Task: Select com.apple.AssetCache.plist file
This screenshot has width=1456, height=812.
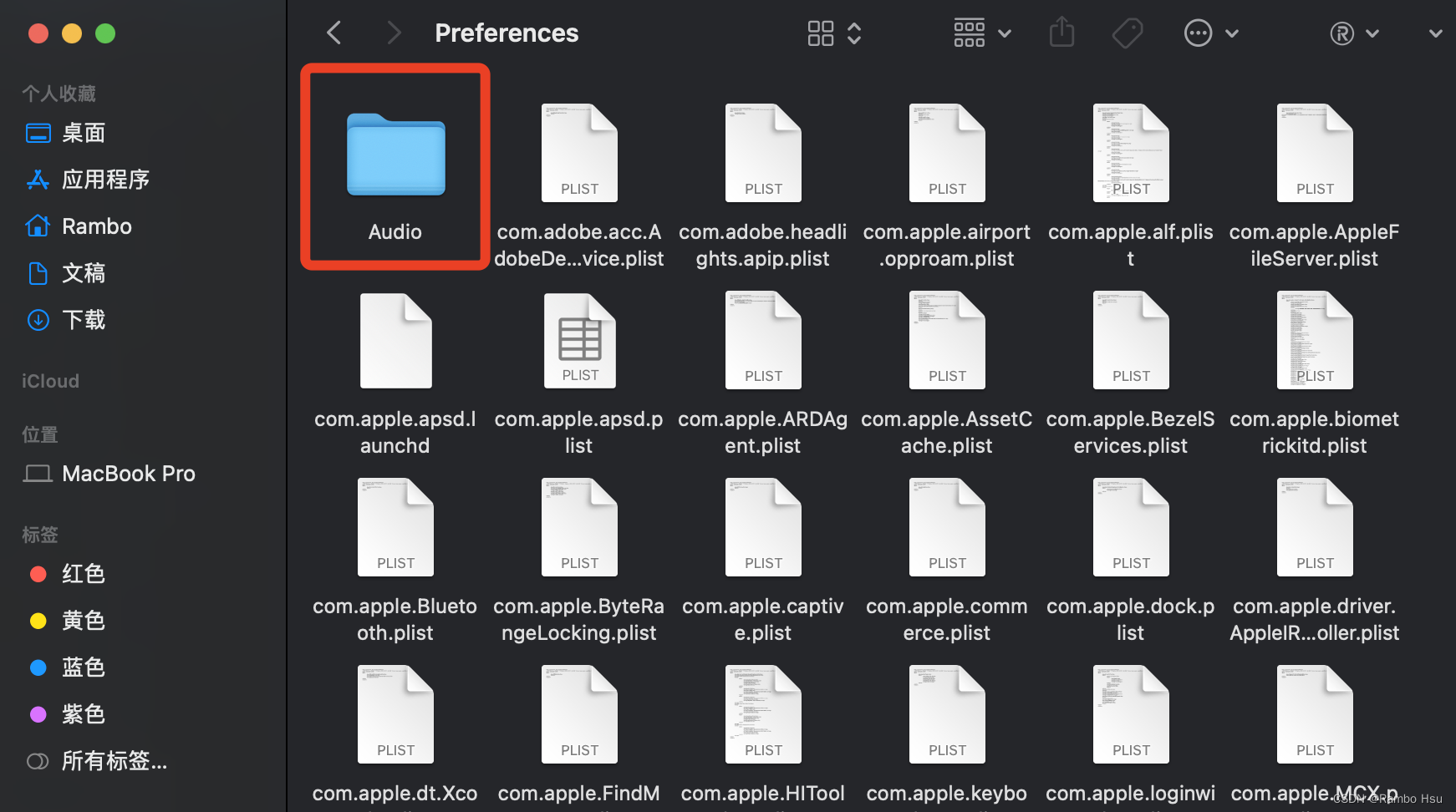Action: click(x=947, y=340)
